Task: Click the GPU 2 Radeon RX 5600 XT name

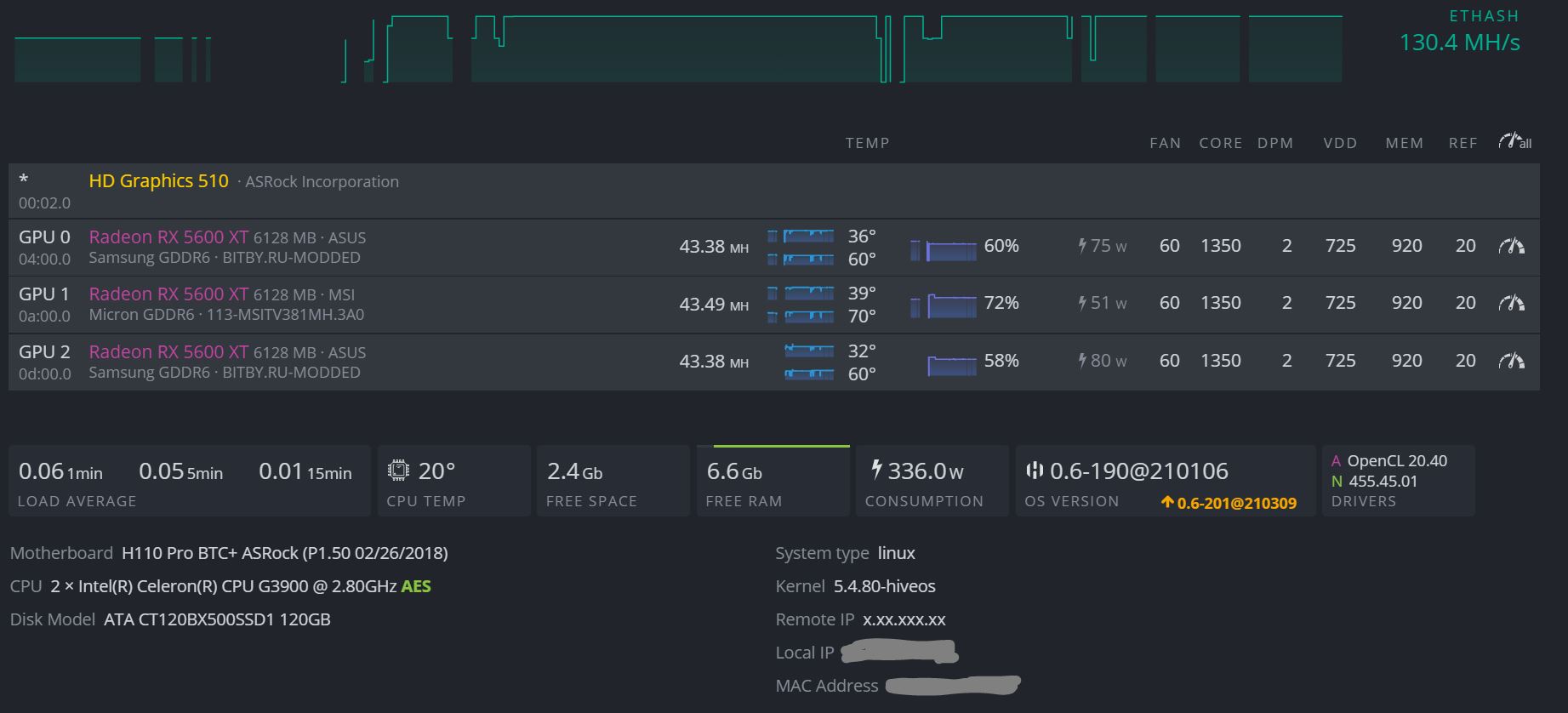Action: pyautogui.click(x=168, y=351)
